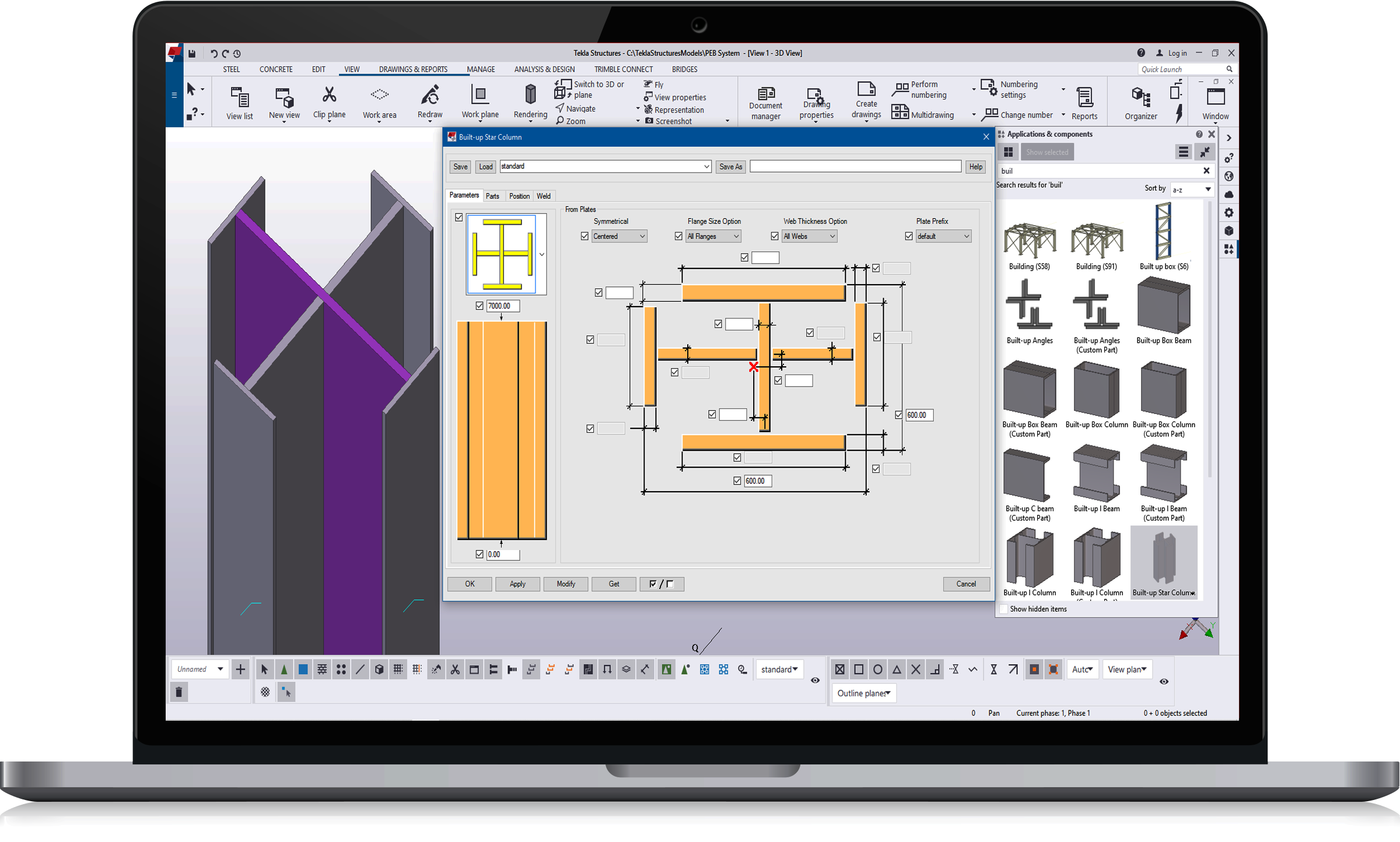Select the Built-up Box Beam component thumbnail
The width and height of the screenshot is (1400, 842).
point(1163,306)
